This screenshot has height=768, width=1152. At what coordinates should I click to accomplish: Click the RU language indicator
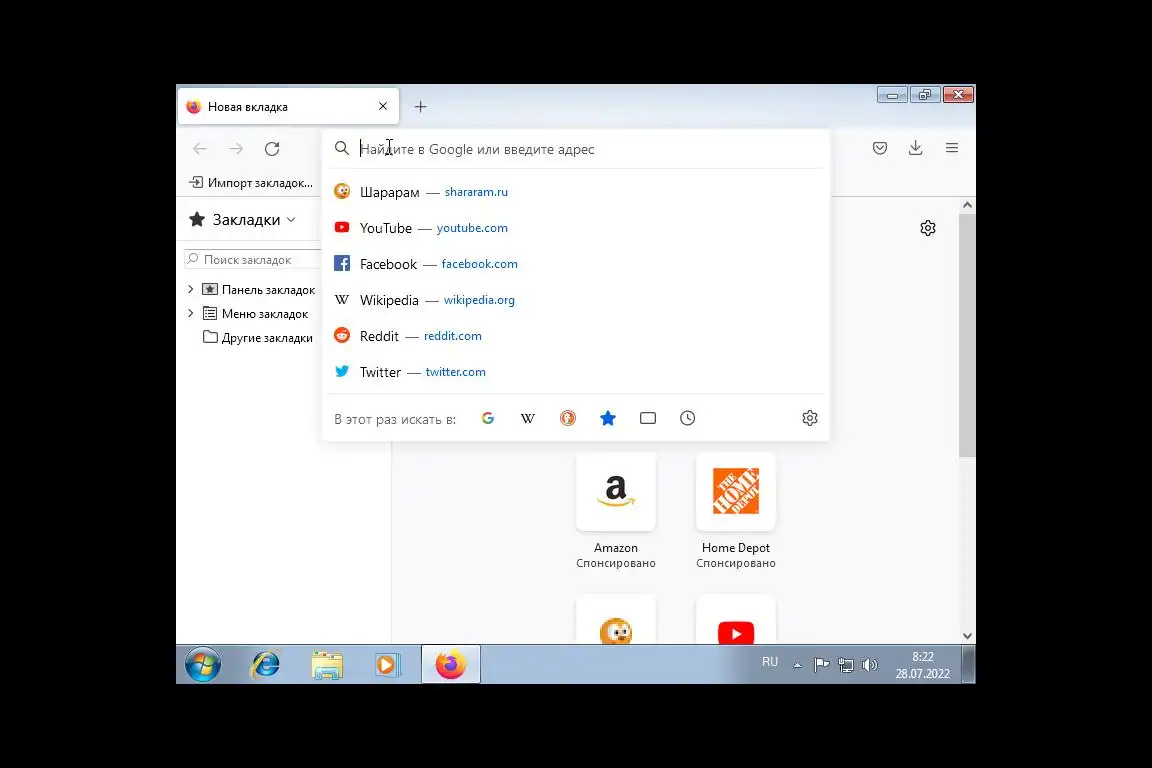point(769,662)
